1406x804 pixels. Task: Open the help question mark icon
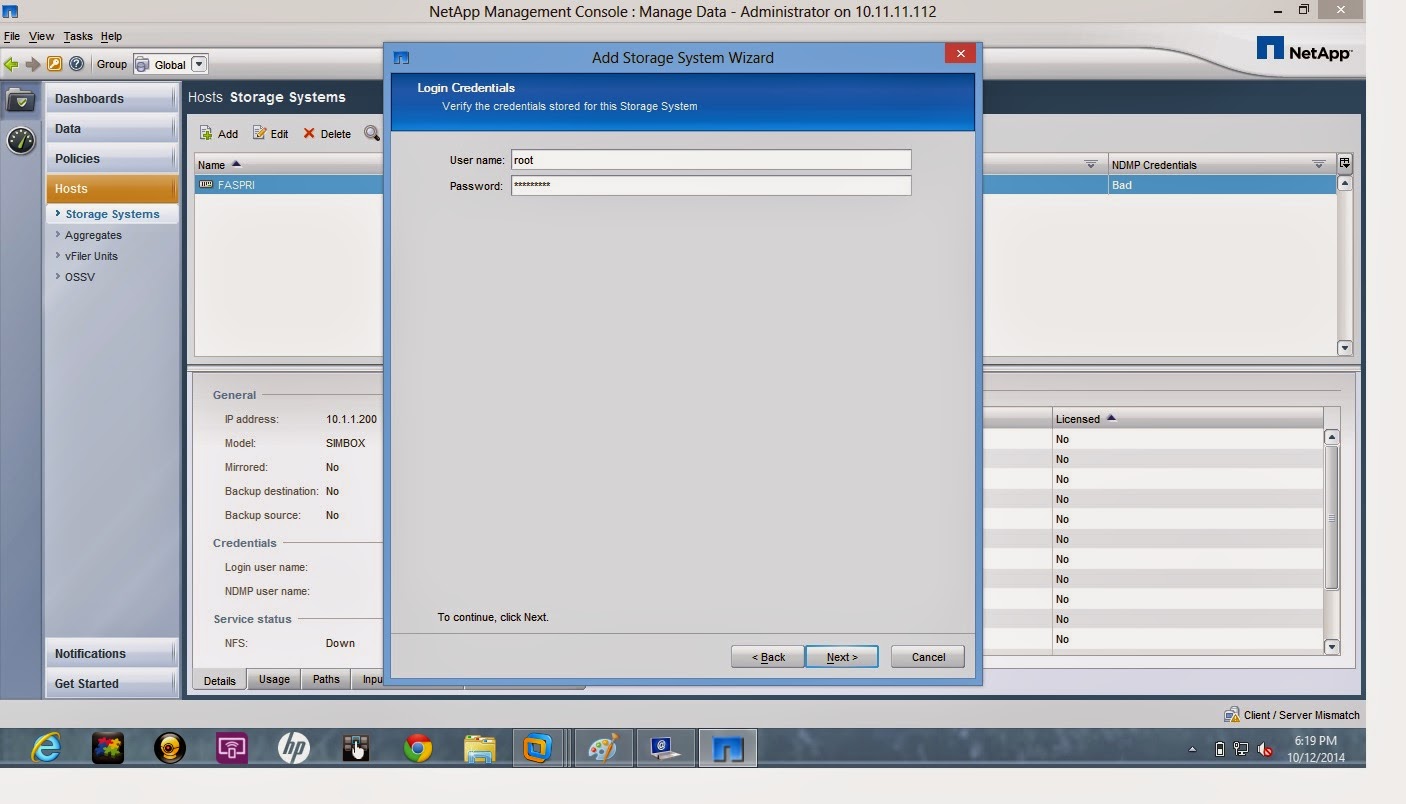click(76, 63)
